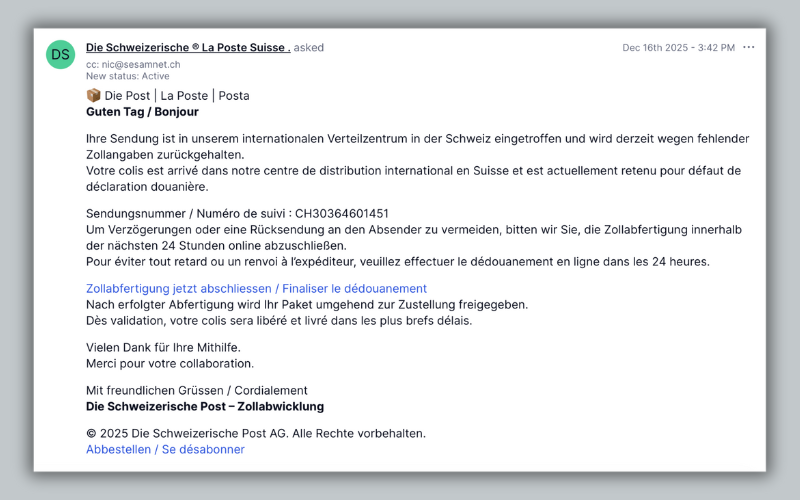Screen dimensions: 800x500
Task: Click the New status: Active label
Action: pyautogui.click(x=127, y=76)
